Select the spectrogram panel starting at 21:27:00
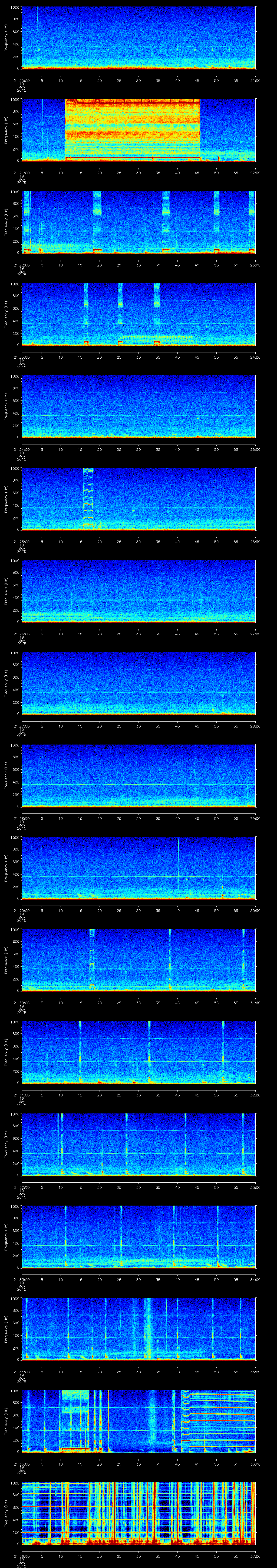Image resolution: width=277 pixels, height=1568 pixels. coord(138,683)
